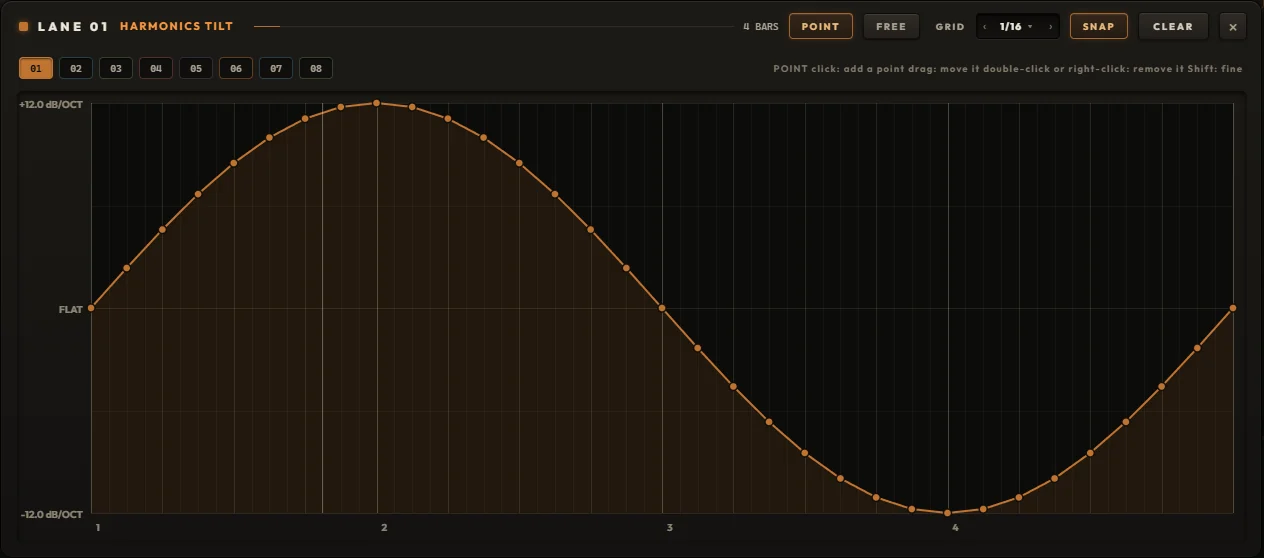Click the -12.0 dB/OCT axis label
The height and width of the screenshot is (558, 1264).
[52, 514]
